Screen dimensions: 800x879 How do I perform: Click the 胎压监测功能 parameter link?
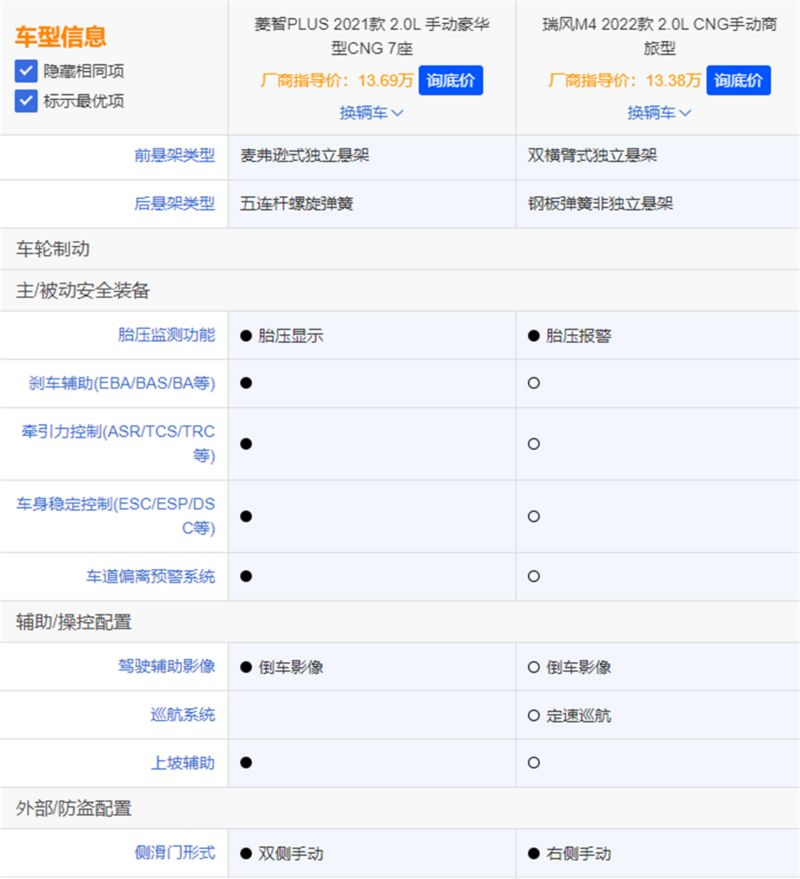pos(167,335)
